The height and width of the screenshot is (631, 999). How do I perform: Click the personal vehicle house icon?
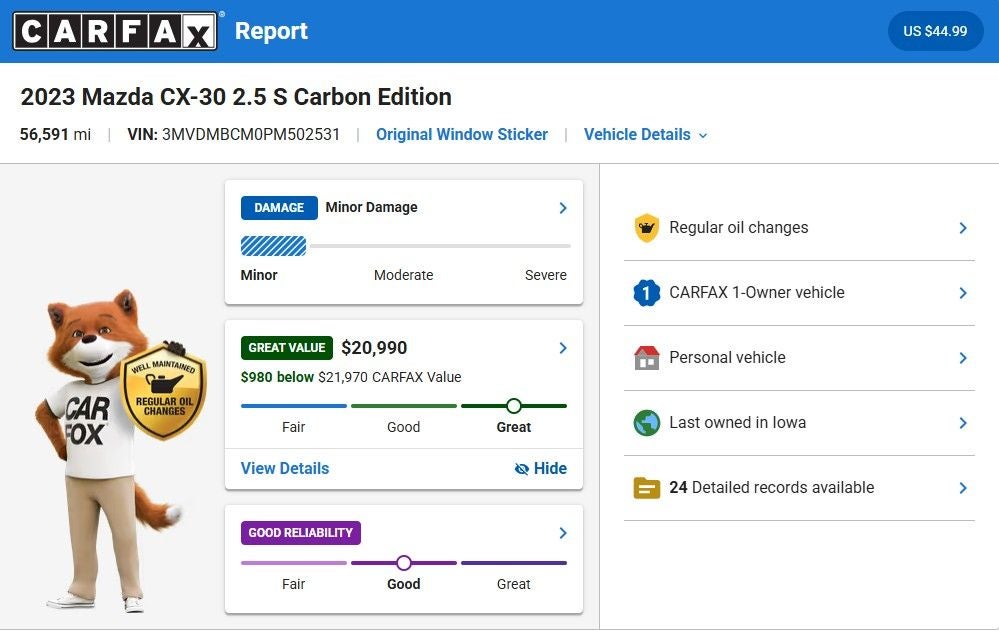coord(647,358)
